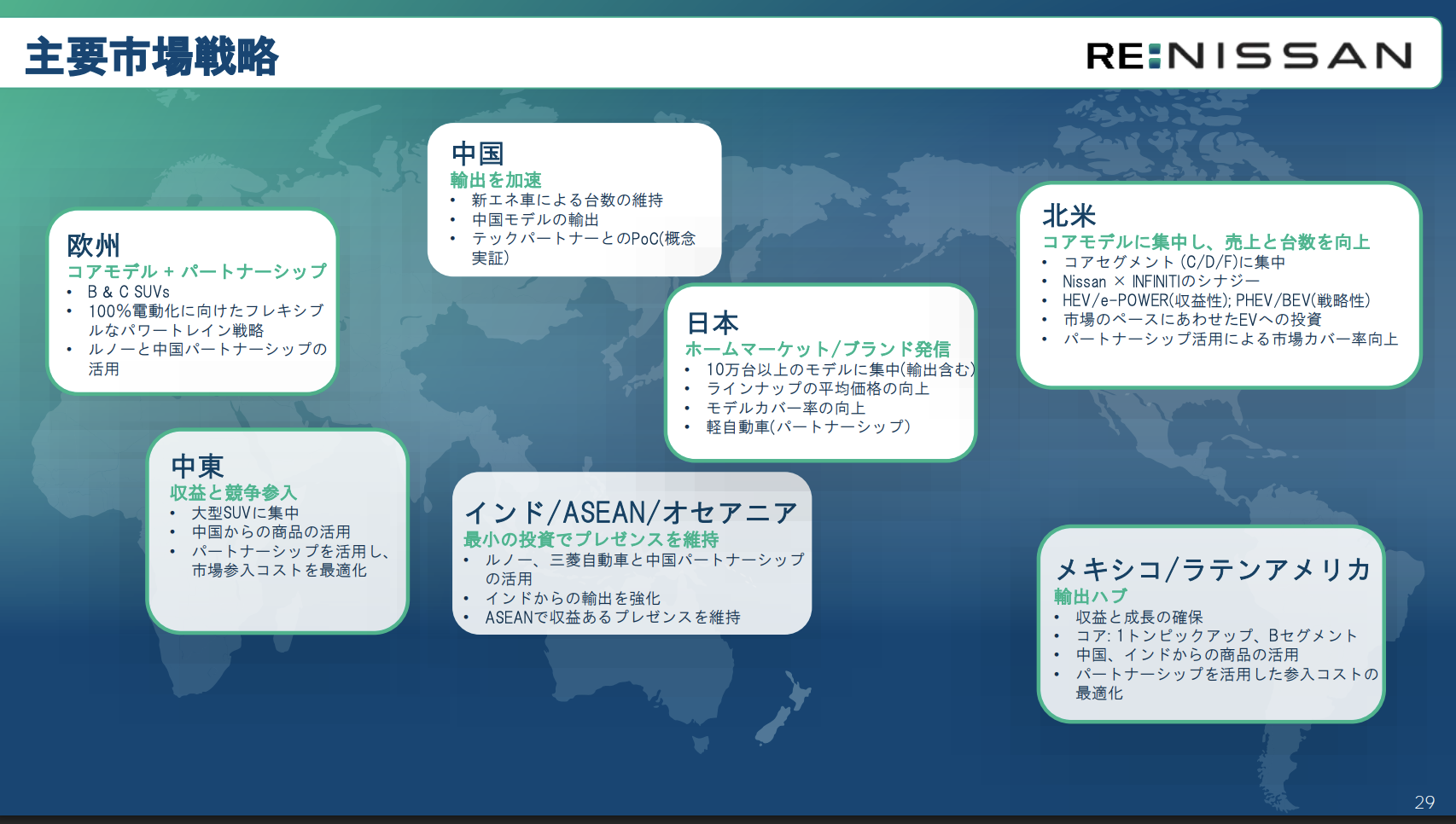
Task: Click the bullet 新エネ車による台数の維持
Action: click(x=568, y=200)
